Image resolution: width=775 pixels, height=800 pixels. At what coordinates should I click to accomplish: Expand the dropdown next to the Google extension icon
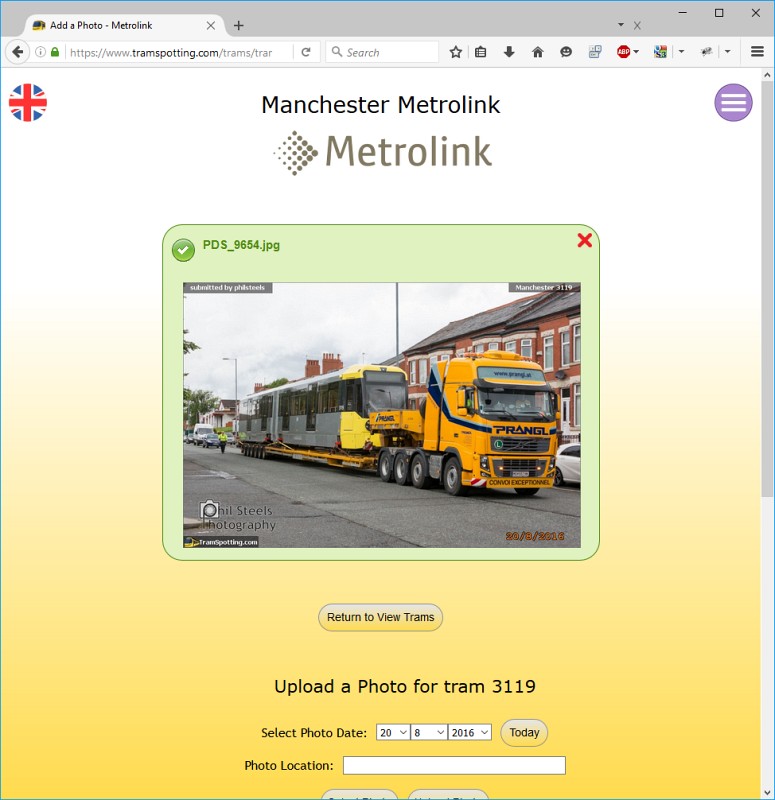point(681,52)
